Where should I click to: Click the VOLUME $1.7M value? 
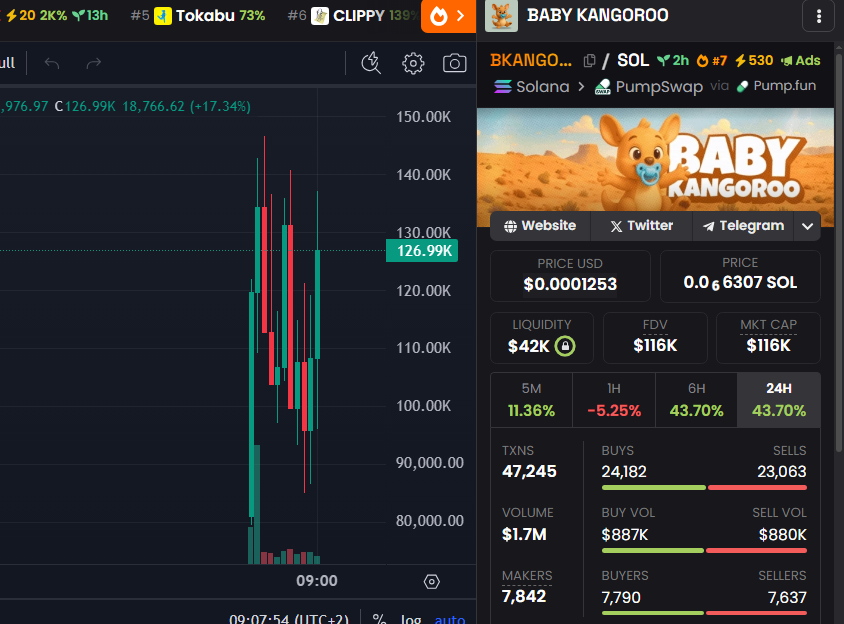click(524, 535)
